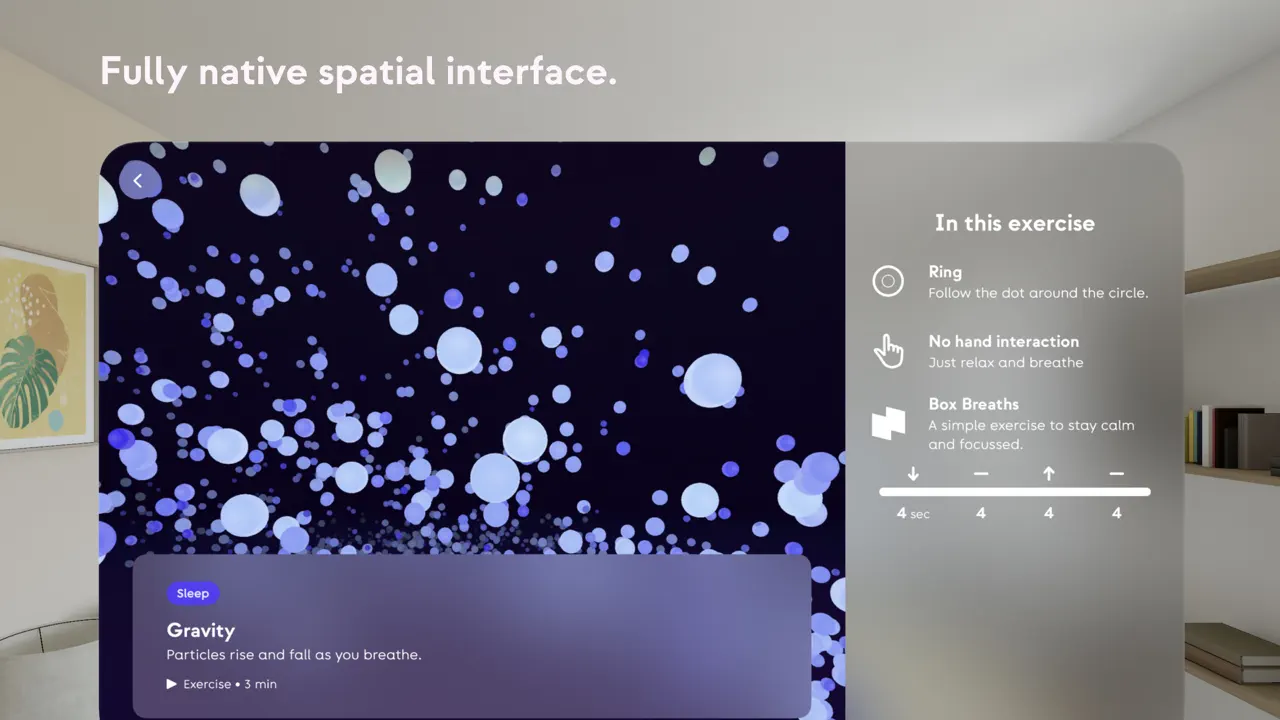The height and width of the screenshot is (720, 1280).
Task: Go back with the chevron button
Action: [x=138, y=181]
